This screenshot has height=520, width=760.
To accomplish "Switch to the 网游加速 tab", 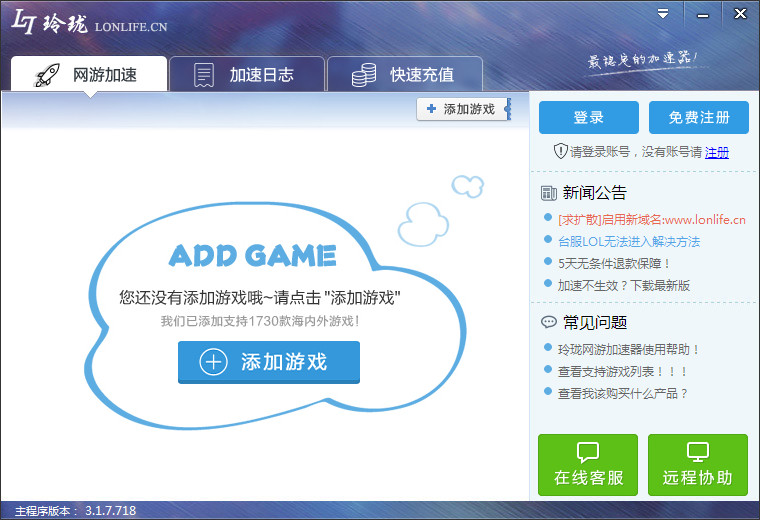I will [x=89, y=74].
